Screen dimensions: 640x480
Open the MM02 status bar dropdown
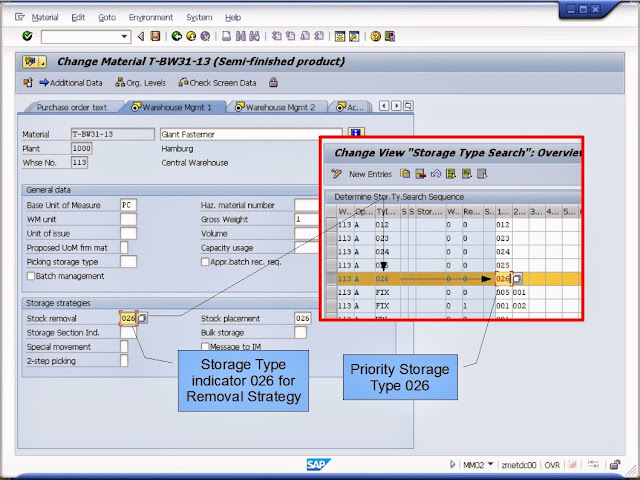tap(491, 464)
